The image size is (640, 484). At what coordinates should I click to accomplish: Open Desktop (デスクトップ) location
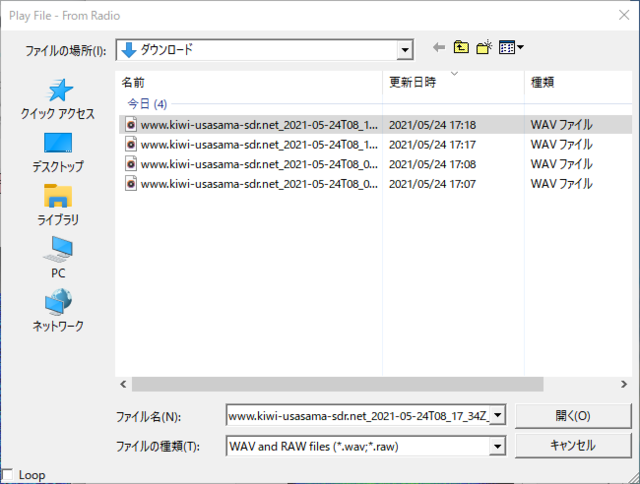[x=58, y=153]
